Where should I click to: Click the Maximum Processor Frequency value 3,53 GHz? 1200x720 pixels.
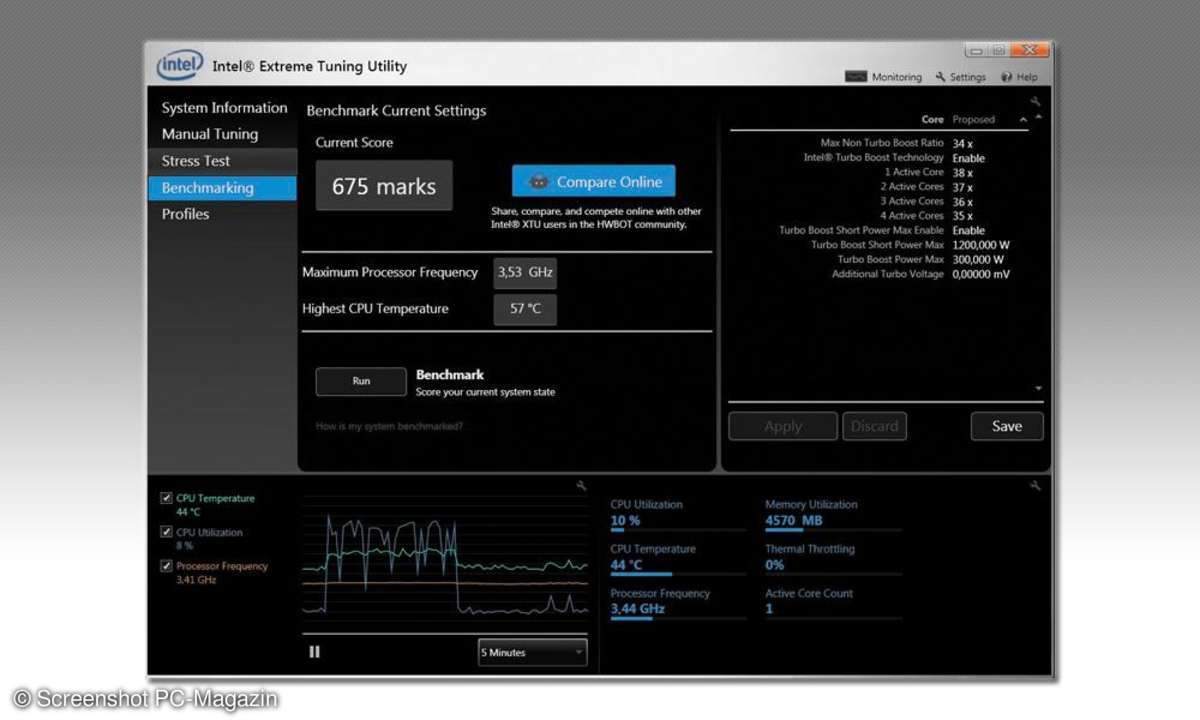click(525, 272)
